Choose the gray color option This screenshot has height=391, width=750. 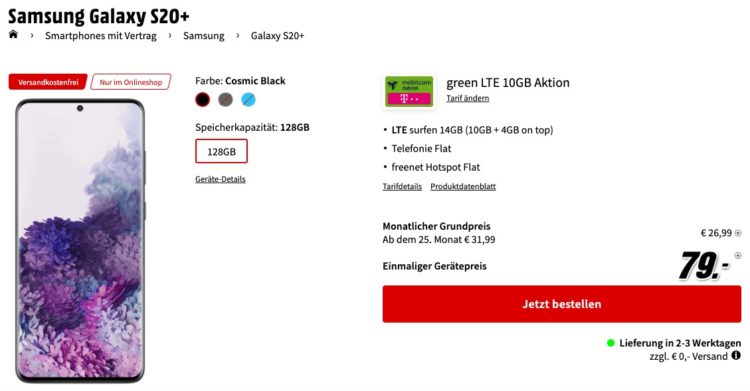[x=225, y=100]
